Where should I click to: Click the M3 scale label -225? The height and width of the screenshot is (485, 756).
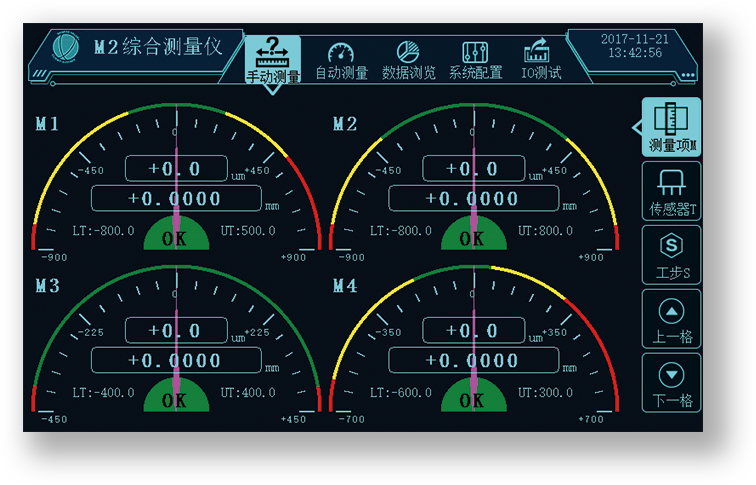[x=91, y=332]
